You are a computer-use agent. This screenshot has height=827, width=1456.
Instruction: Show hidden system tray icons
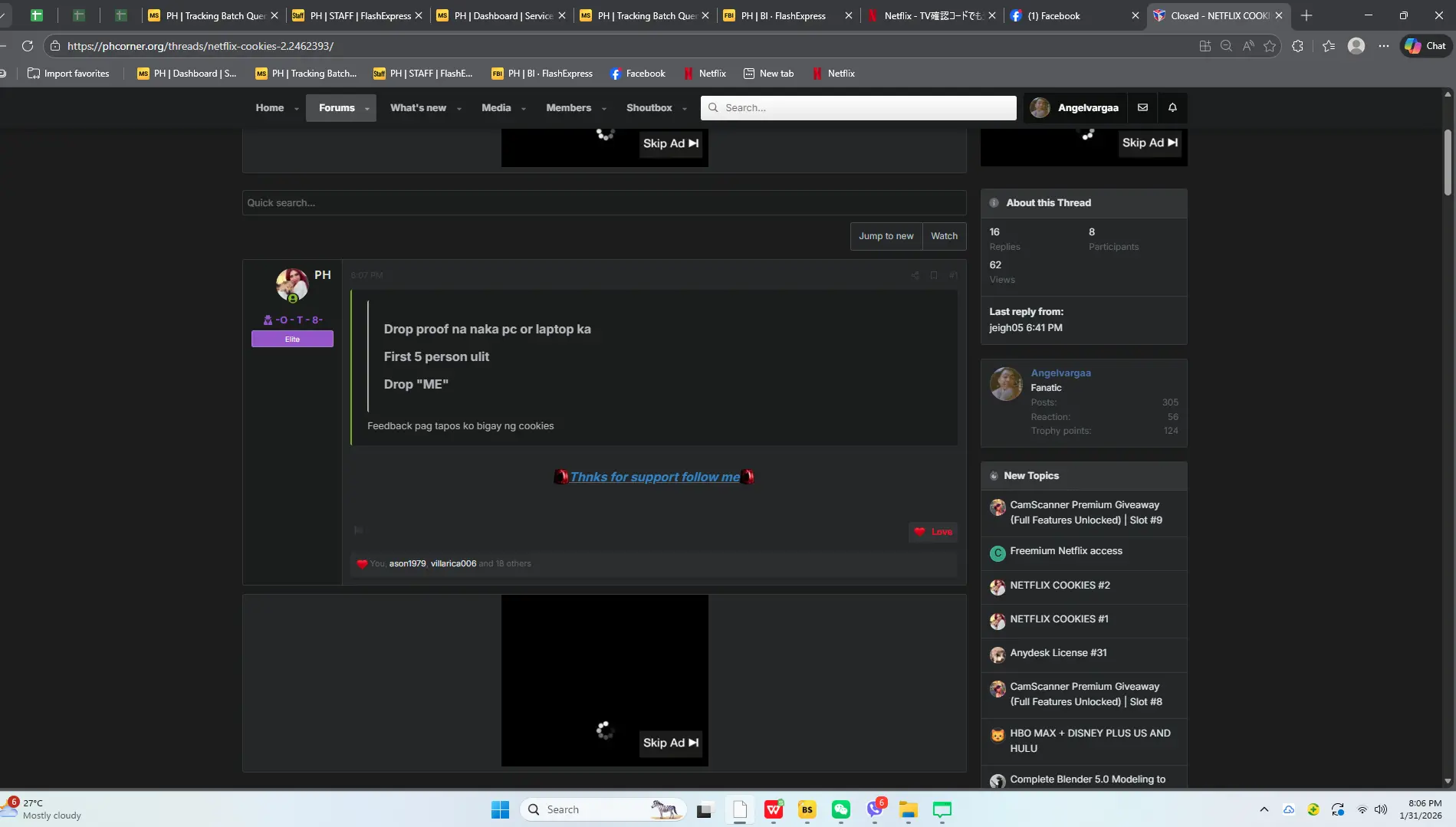[1264, 809]
